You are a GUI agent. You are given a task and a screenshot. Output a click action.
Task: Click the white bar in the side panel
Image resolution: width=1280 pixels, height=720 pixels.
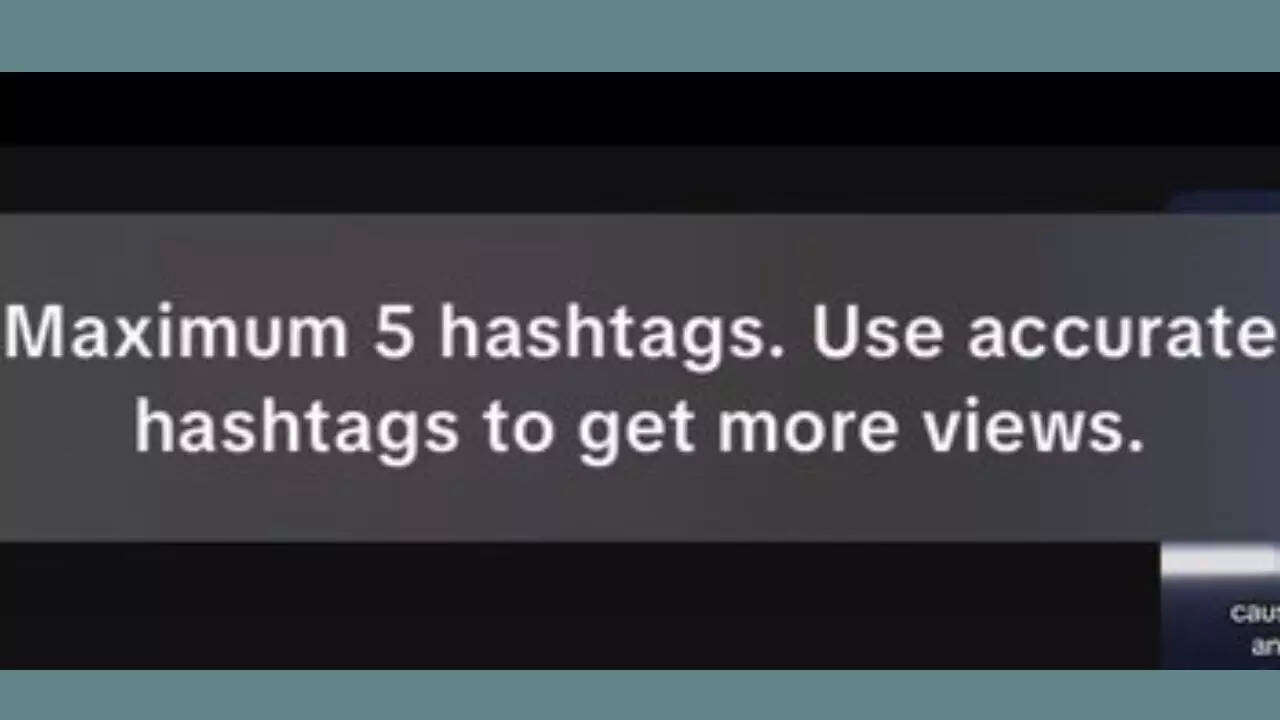(1220, 562)
